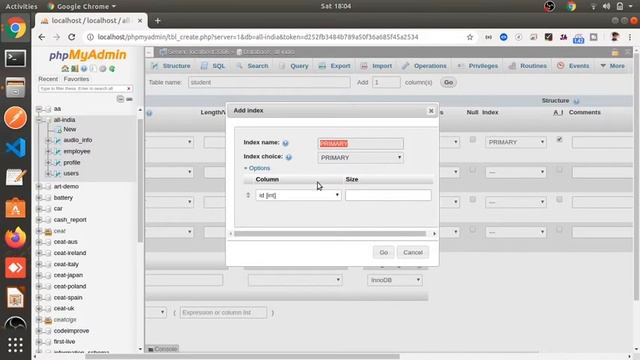This screenshot has height=360, width=640.
Task: Click the Go button next to Add column(s)
Action: tap(448, 82)
